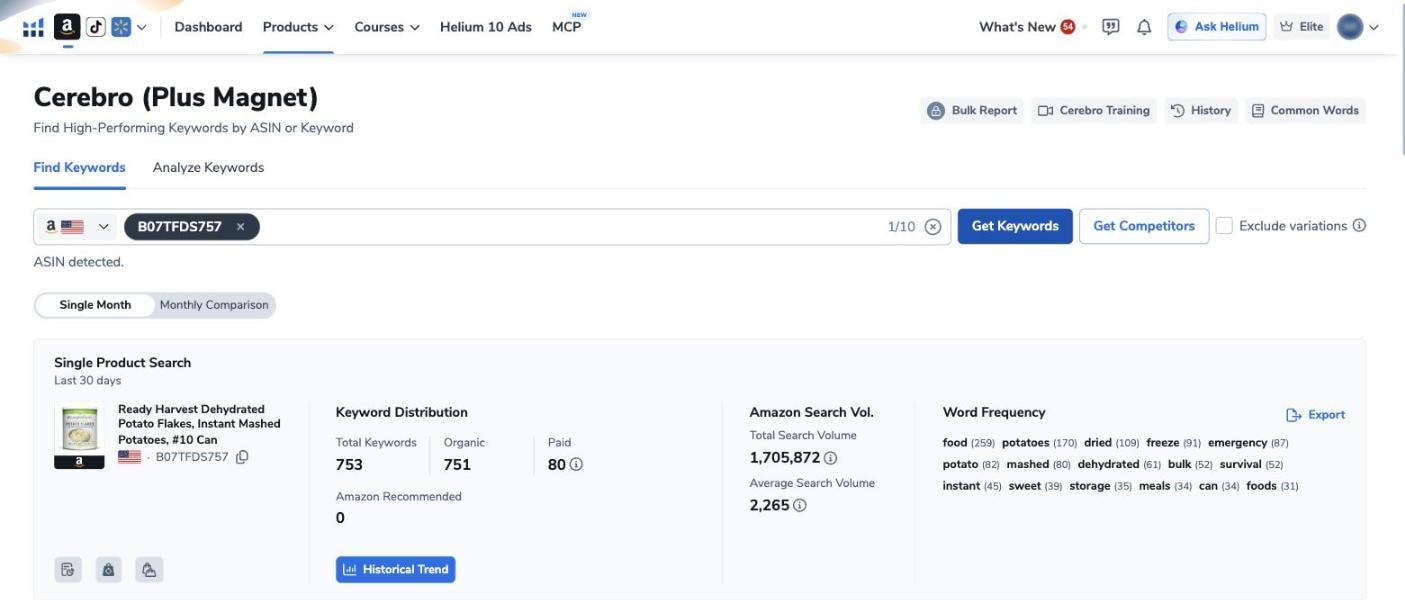Screen dimensions: 1405x600
Task: Click the word 'potato (82)'
Action: tap(971, 465)
